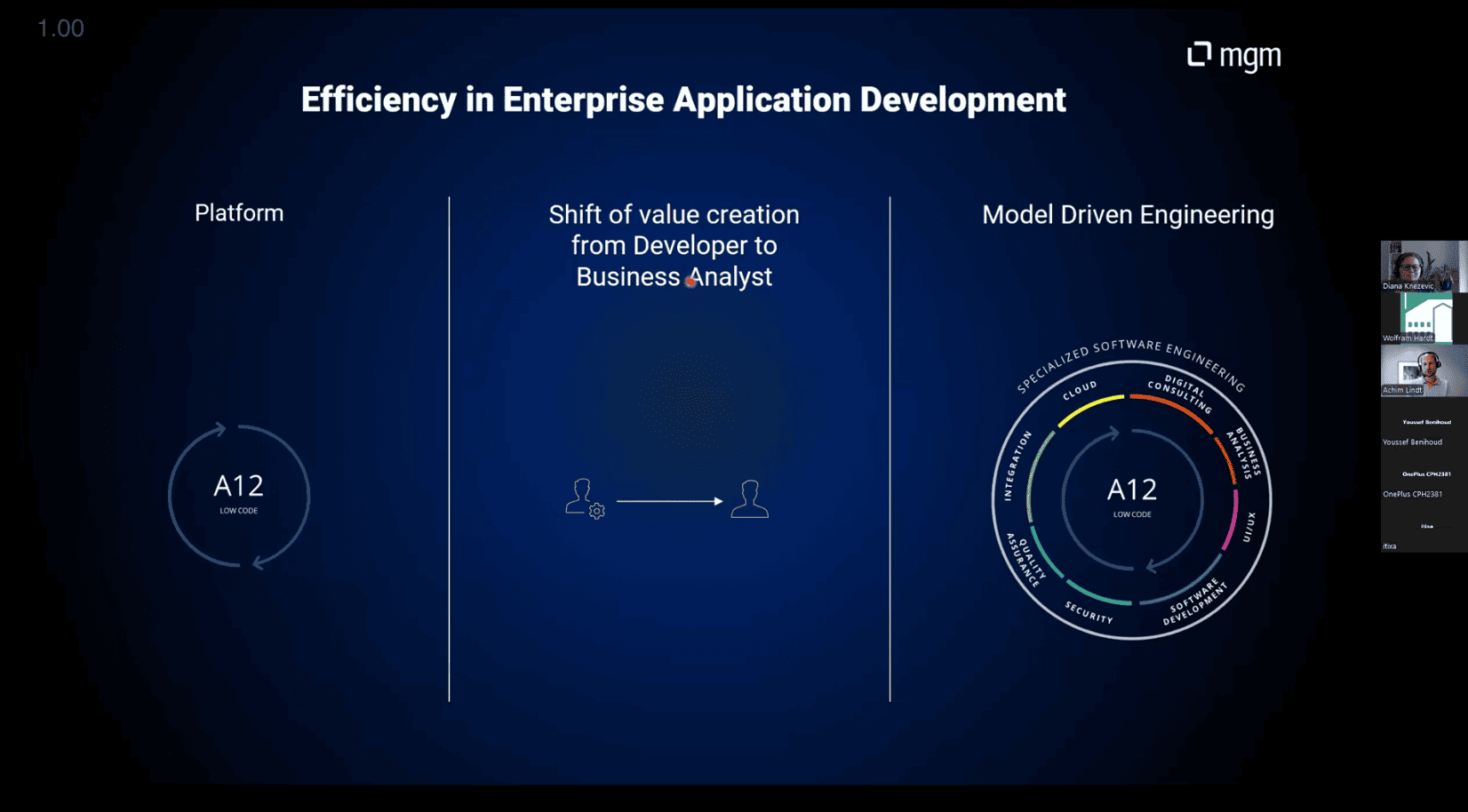Click the 'Efficiency in Enterprise Application Development' title

coord(683,100)
